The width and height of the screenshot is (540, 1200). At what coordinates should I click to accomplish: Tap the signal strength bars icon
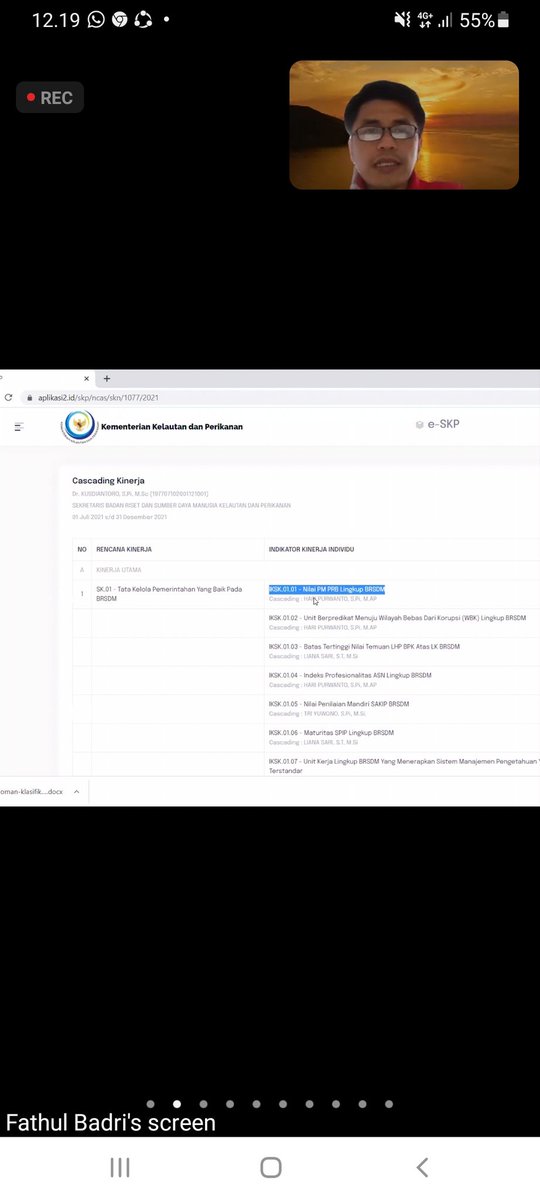coord(444,19)
